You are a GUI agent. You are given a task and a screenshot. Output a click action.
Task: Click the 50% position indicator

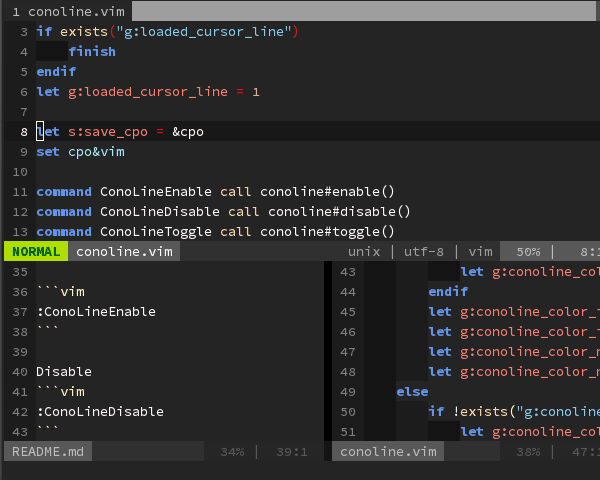[528, 251]
